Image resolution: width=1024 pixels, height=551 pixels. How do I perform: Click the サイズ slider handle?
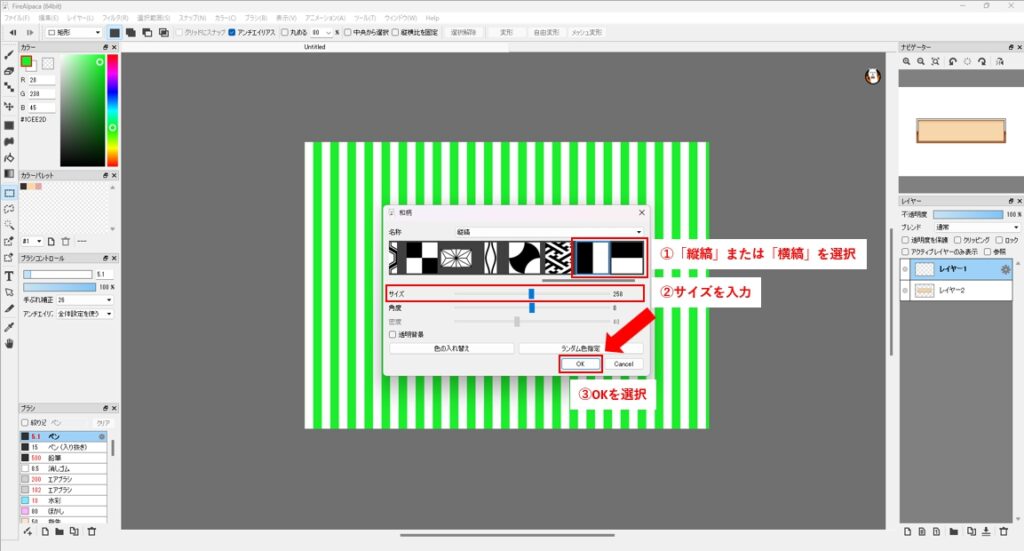pos(531,294)
